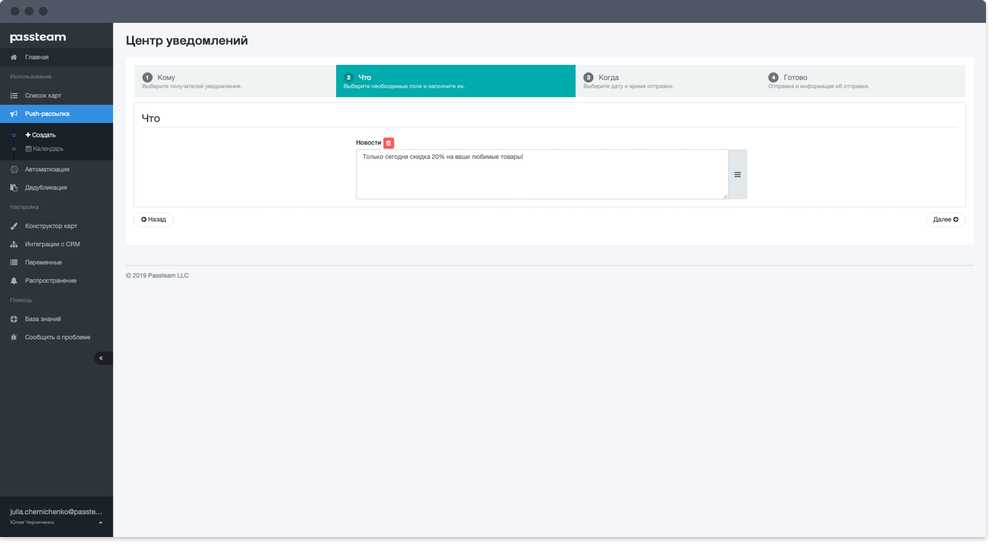Click the brush icon for Конструктор карт
Viewport: 993px width, 544px height.
point(14,226)
